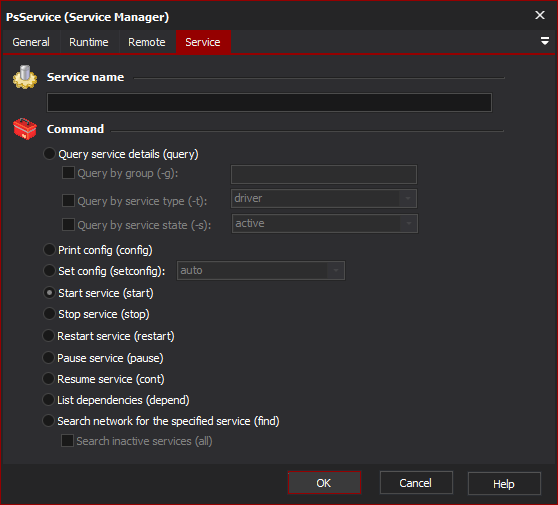The image size is (558, 505).
Task: Click the Service name gear icon
Action: coord(25,77)
